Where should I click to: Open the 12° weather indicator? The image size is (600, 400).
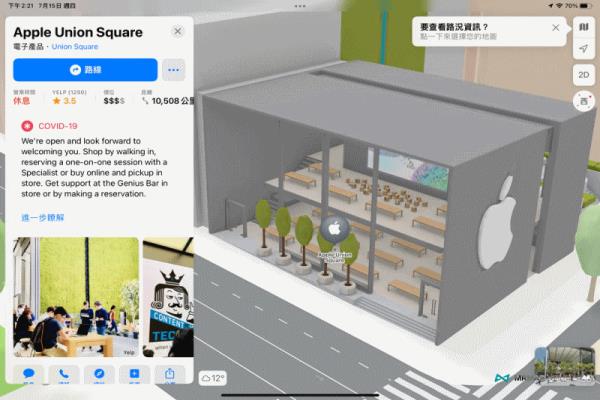tap(213, 379)
